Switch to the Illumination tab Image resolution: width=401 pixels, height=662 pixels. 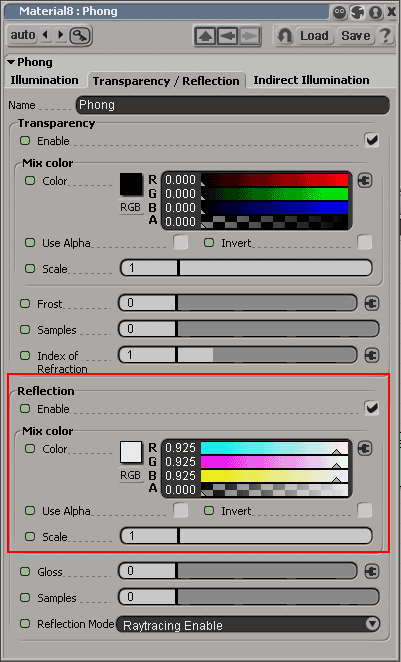pos(44,80)
